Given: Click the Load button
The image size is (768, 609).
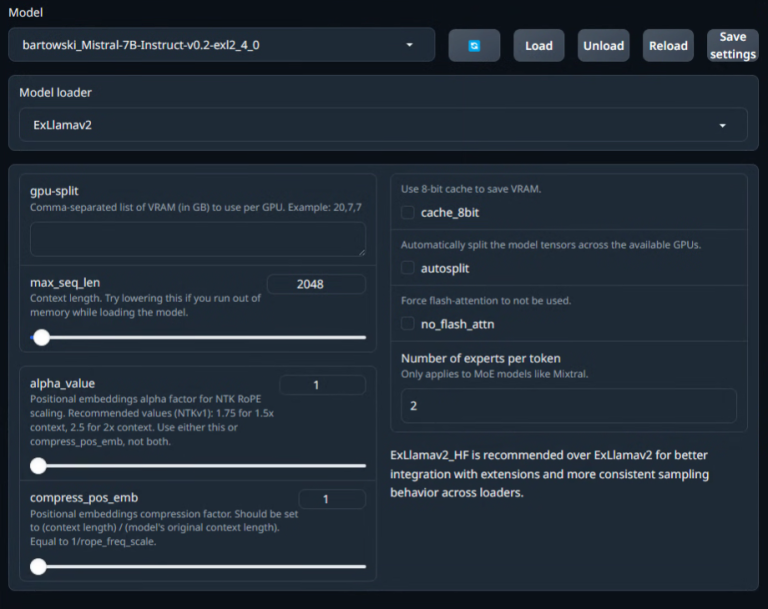Looking at the screenshot, I should tap(539, 46).
